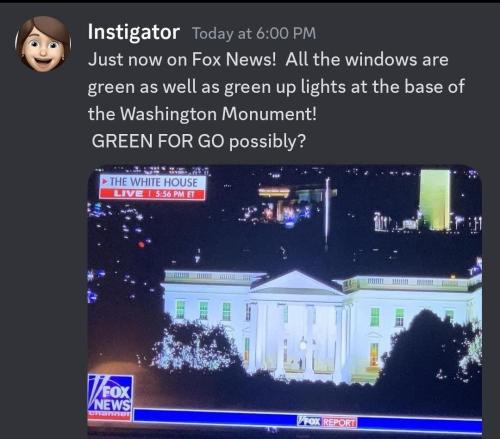500x439 pixels.
Task: Click the Fox Report ticker label
Action: click(x=327, y=422)
